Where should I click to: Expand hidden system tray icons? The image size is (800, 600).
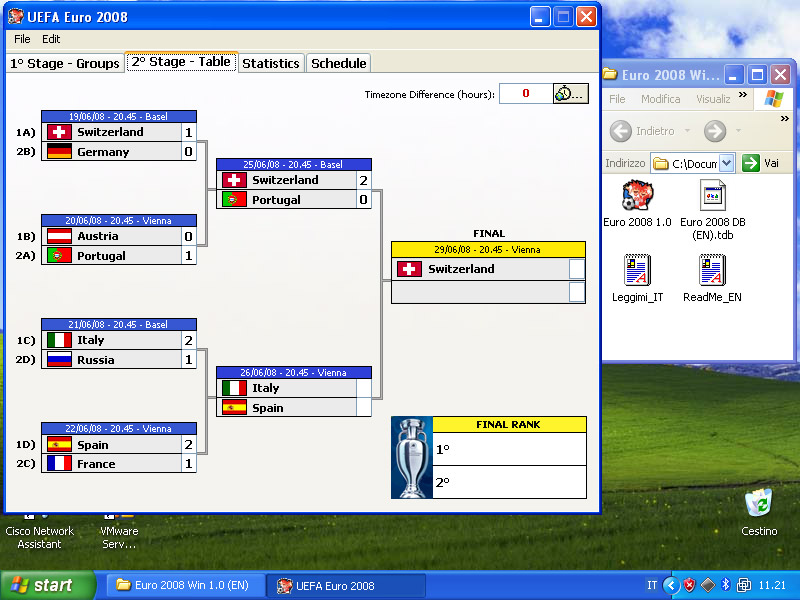[671, 585]
